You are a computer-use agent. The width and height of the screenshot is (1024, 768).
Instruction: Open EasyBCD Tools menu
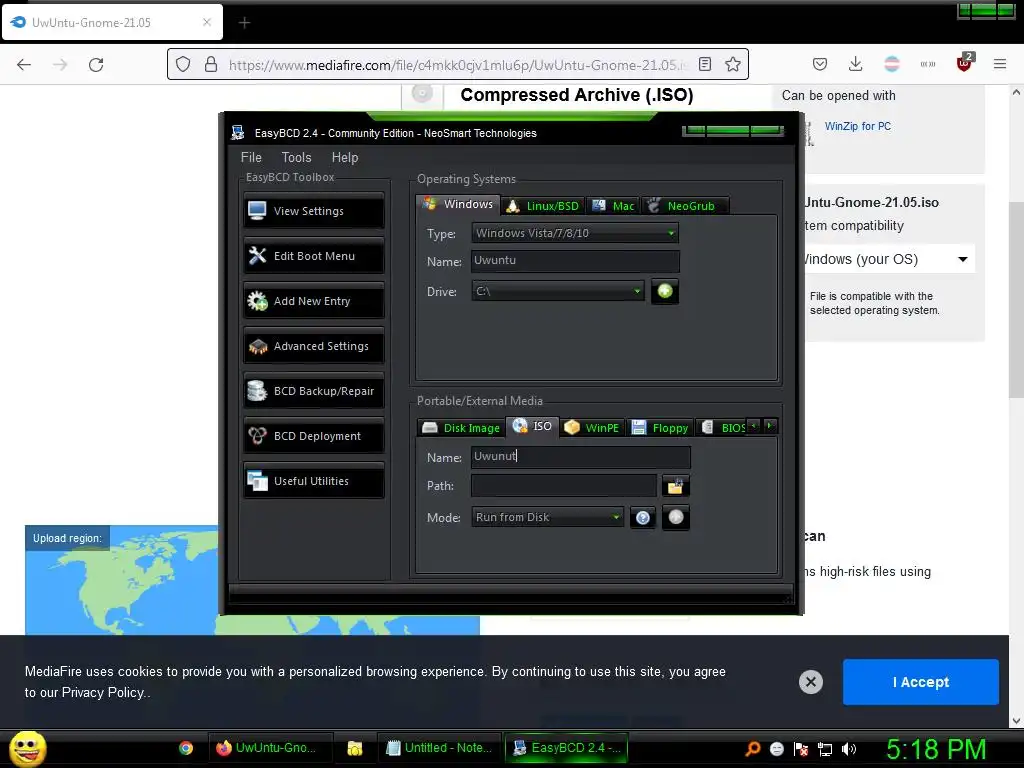pos(296,157)
